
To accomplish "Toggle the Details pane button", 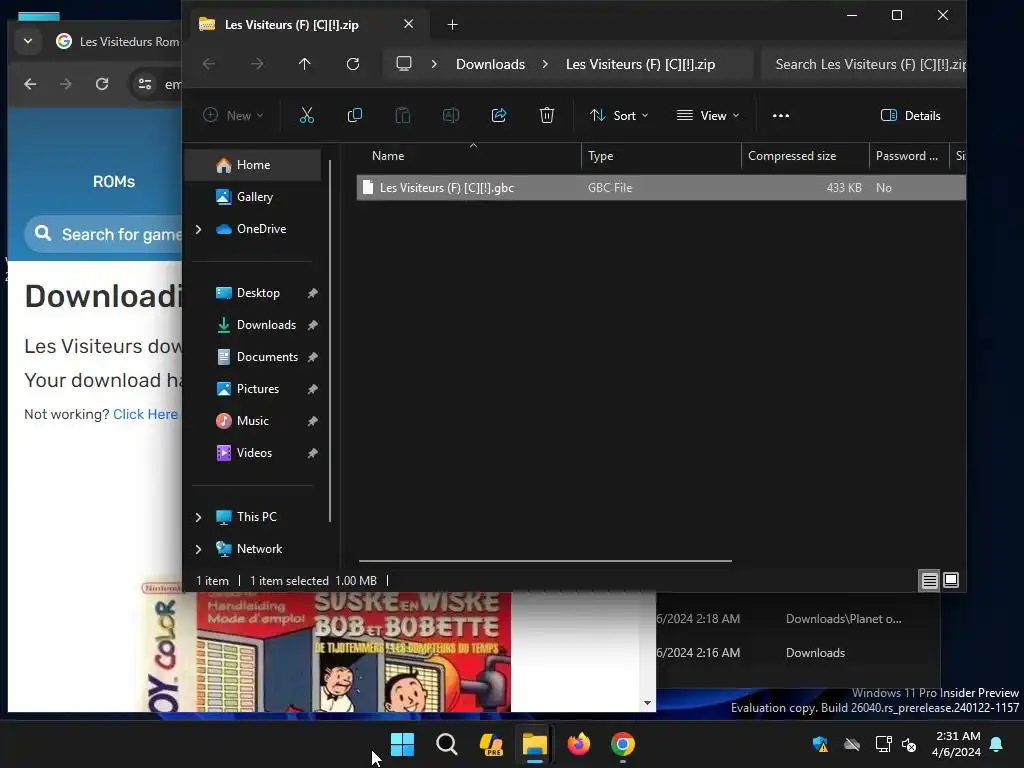I will click(x=910, y=116).
